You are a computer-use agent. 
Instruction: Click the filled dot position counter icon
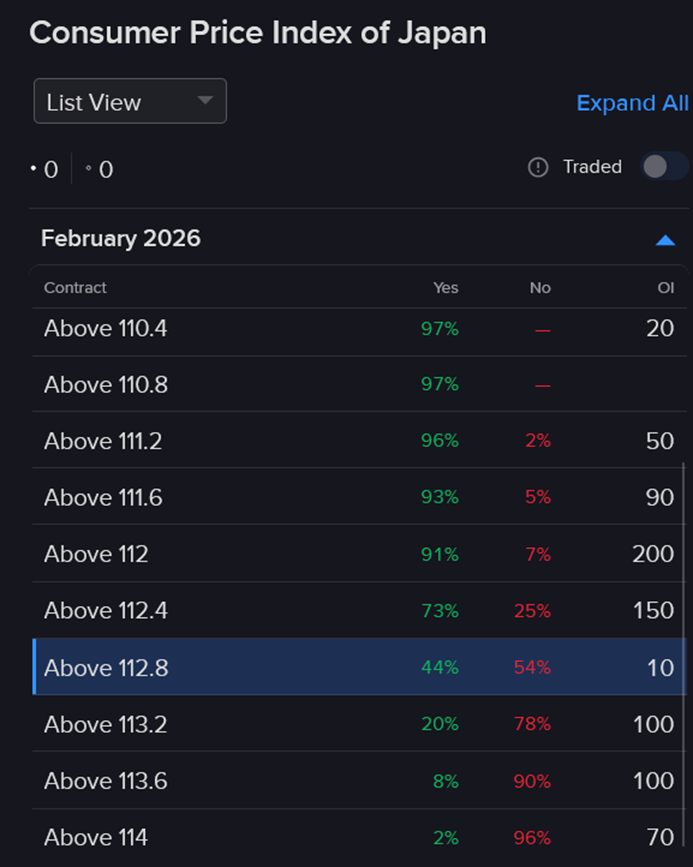[x=34, y=169]
